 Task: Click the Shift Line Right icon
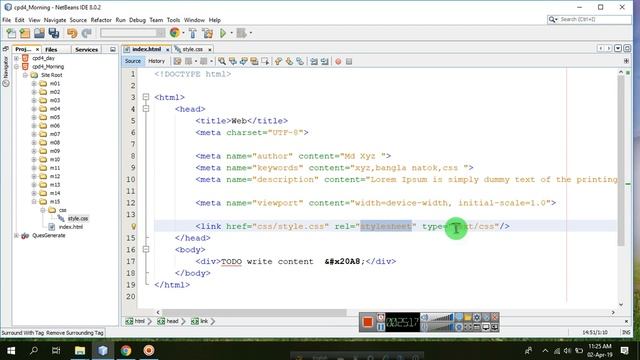pyautogui.click(x=324, y=61)
